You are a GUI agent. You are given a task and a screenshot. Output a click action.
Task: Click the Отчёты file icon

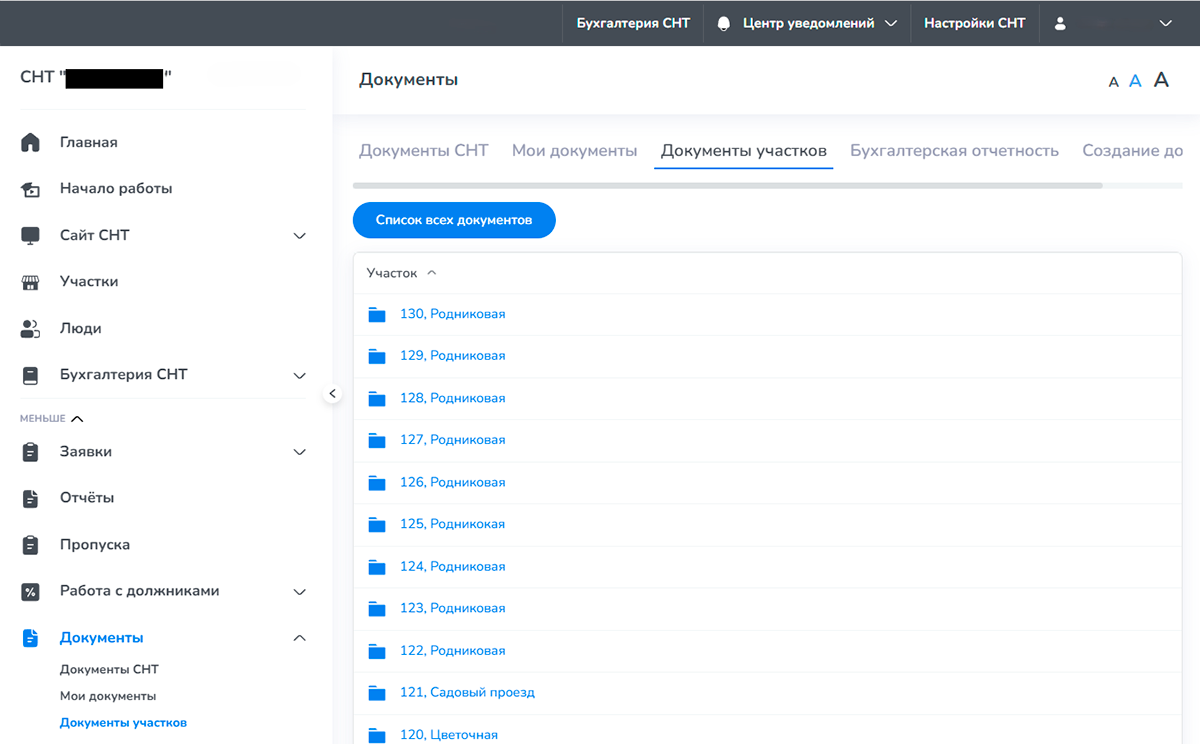pyautogui.click(x=30, y=498)
